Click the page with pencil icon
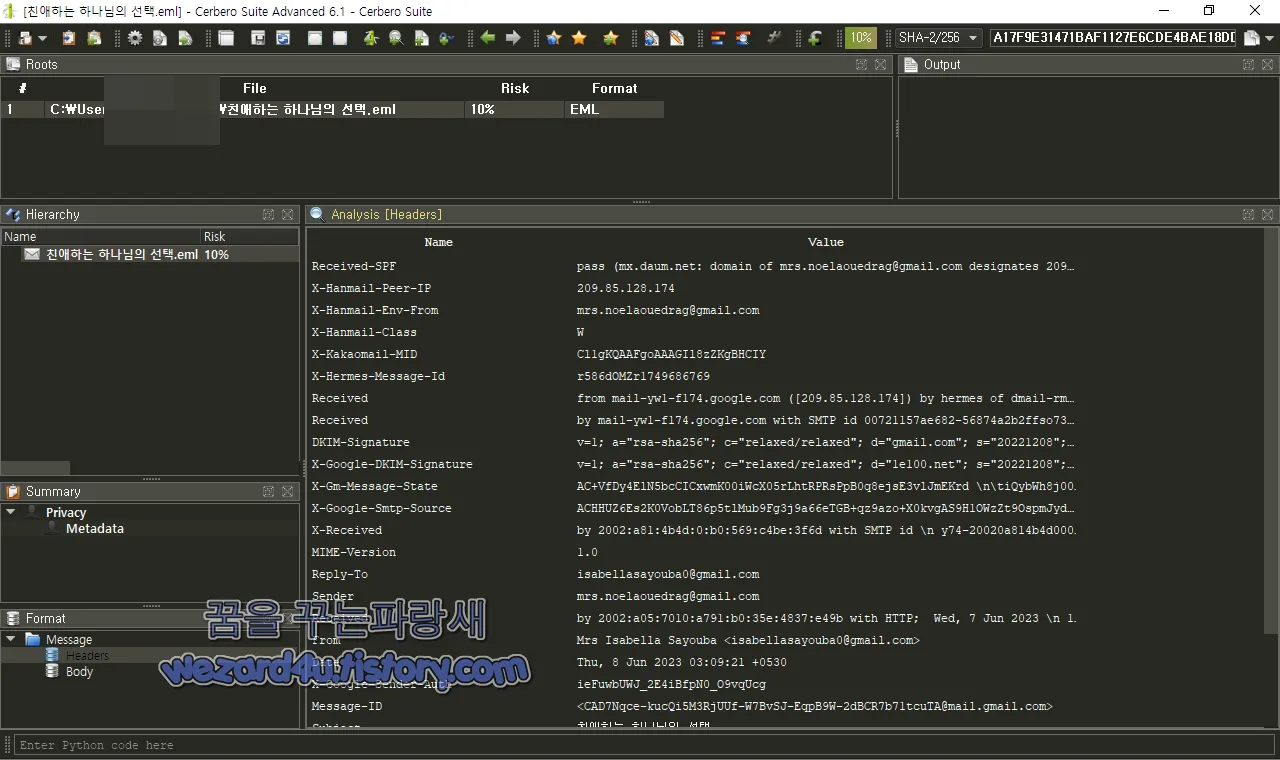This screenshot has width=1280, height=760. click(x=677, y=38)
